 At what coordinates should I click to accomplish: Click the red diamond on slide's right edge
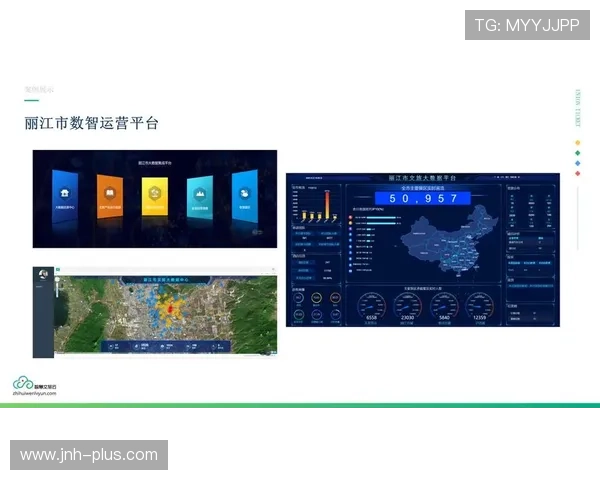(578, 173)
